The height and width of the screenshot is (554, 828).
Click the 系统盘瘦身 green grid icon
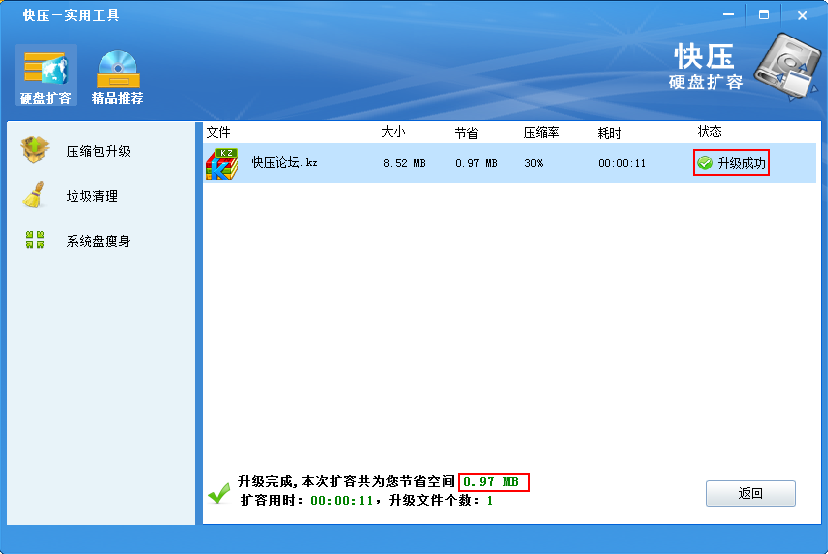35,241
